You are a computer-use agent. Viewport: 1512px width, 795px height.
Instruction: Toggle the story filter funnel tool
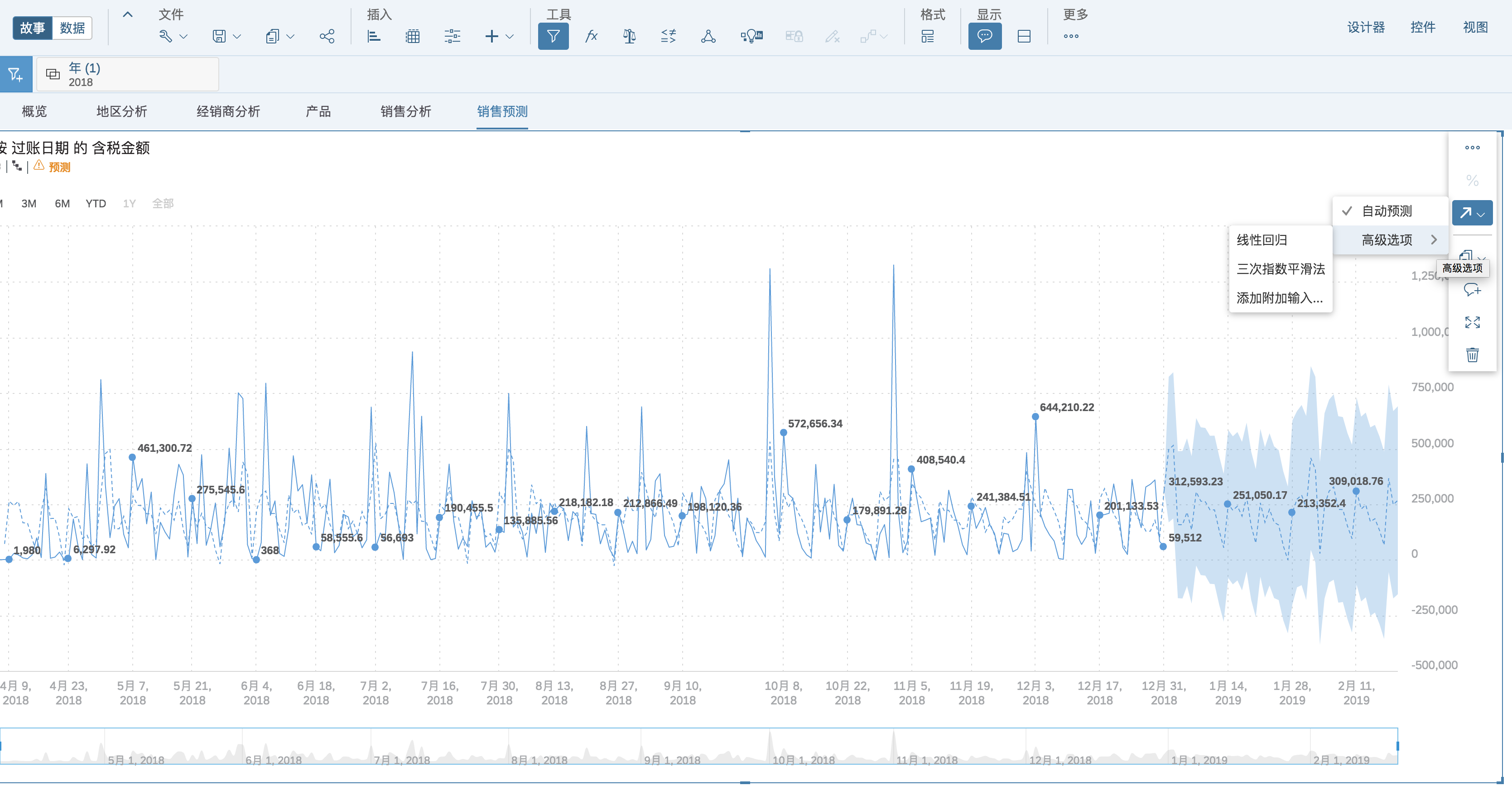click(x=553, y=36)
